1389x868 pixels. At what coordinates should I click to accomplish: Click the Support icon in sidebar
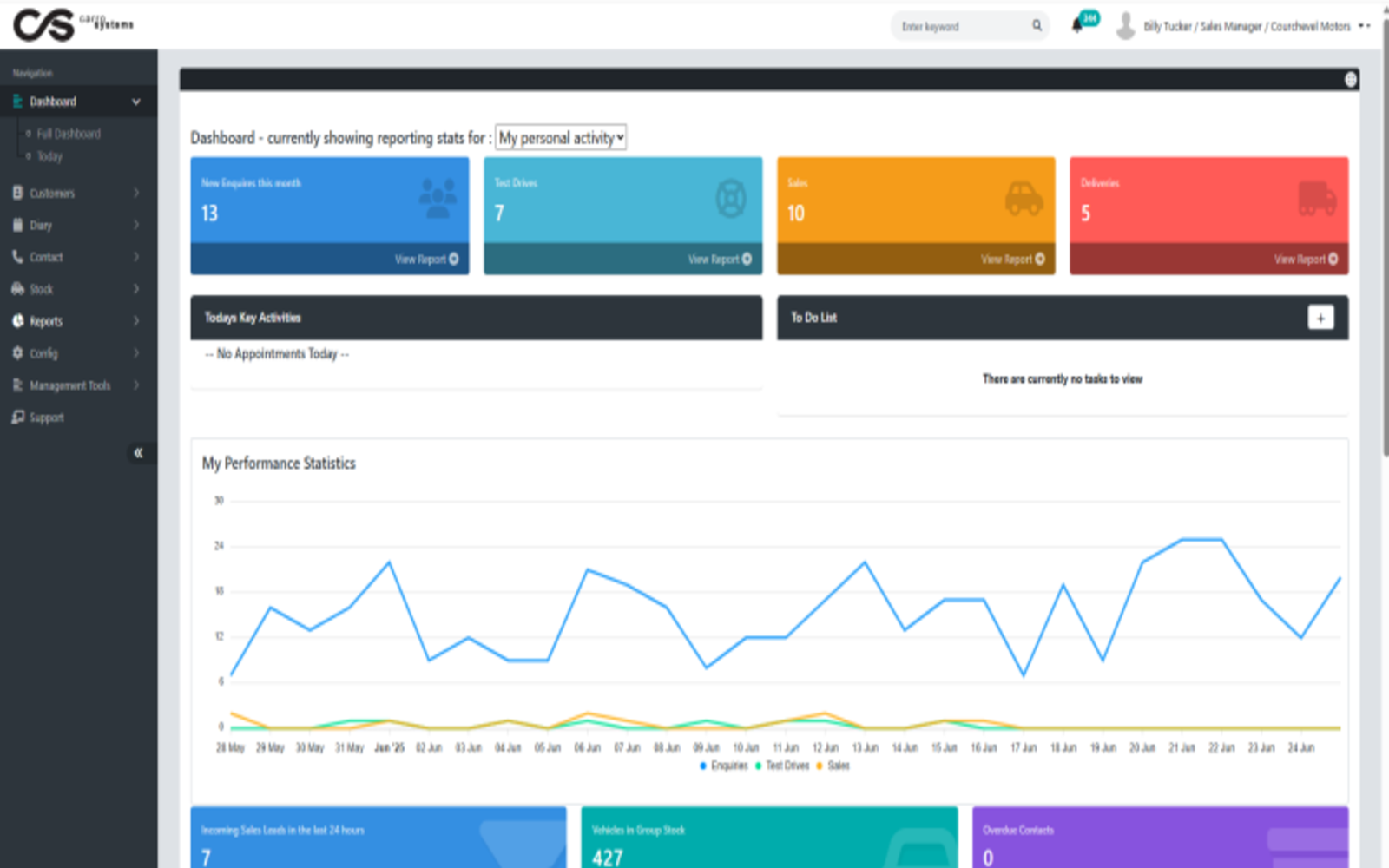pyautogui.click(x=18, y=418)
